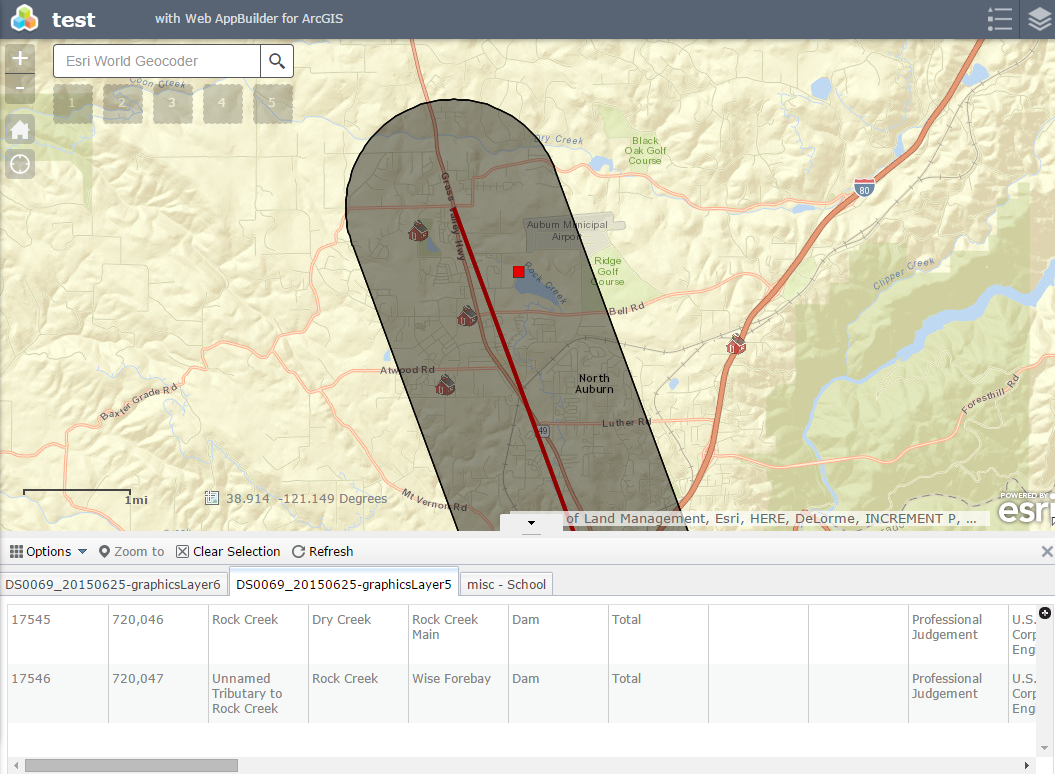Click the horizontal scrollbar thumb of table
The height and width of the screenshot is (774, 1055).
click(131, 765)
